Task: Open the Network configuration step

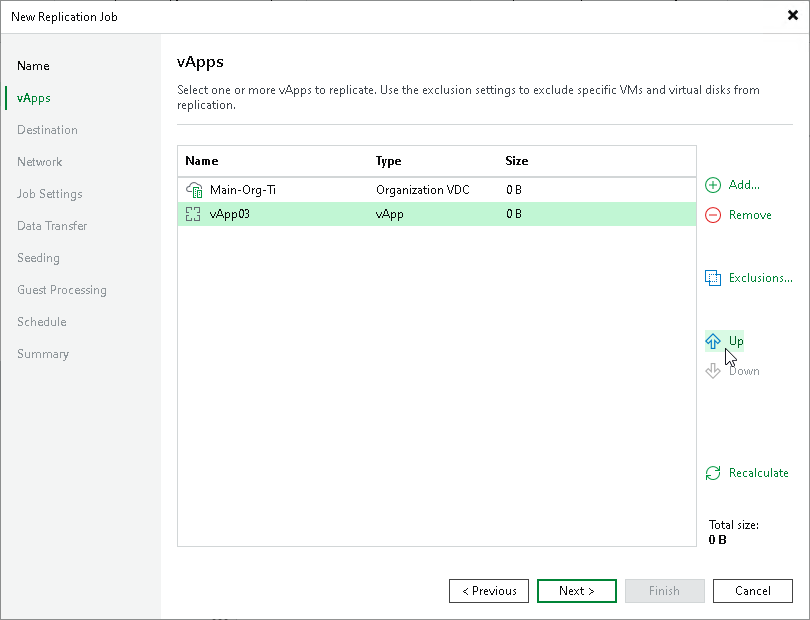Action: [39, 162]
